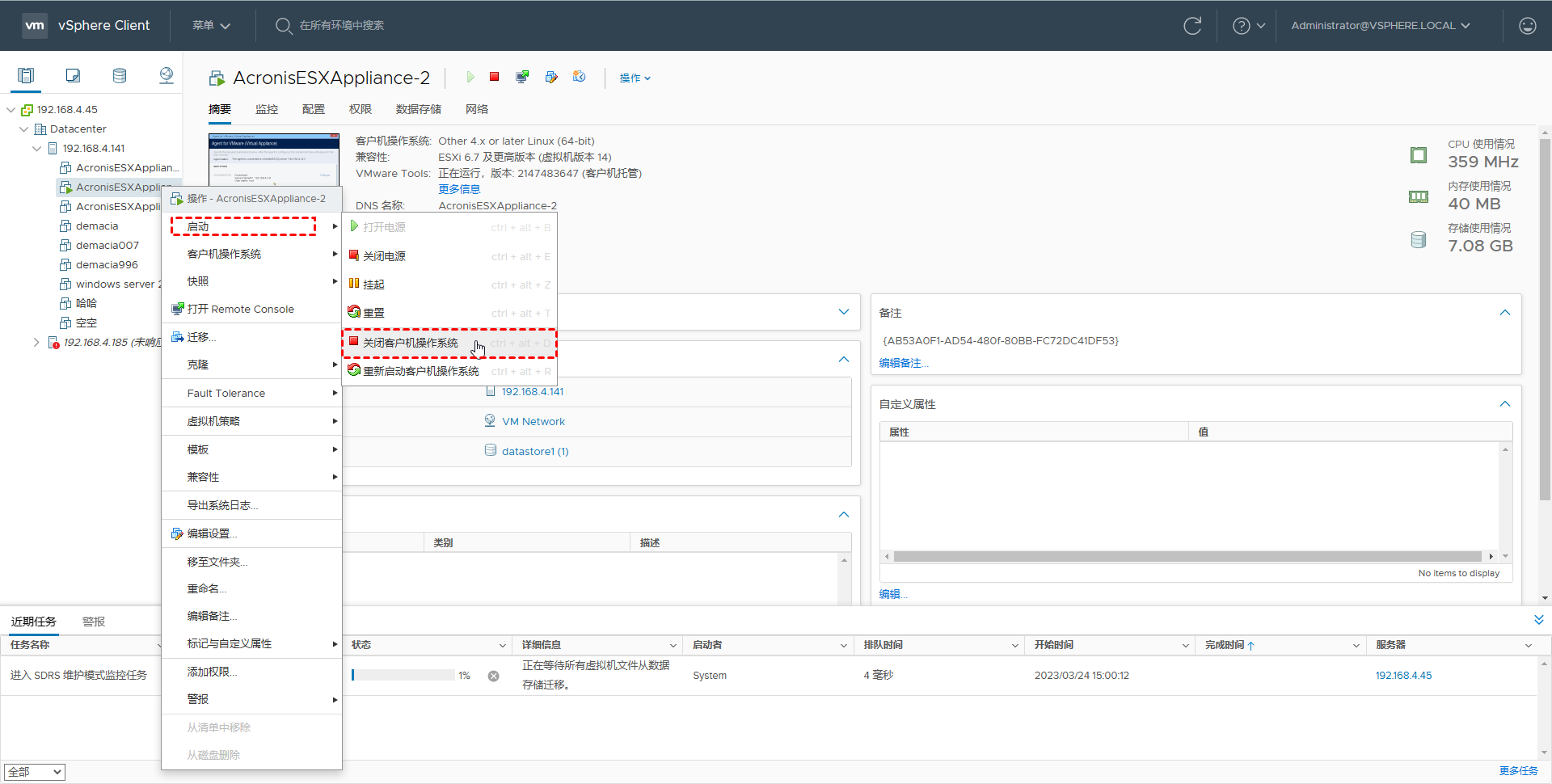The width and height of the screenshot is (1552, 784).
Task: Collapse the 自定义属性 panel
Action: click(x=1505, y=404)
